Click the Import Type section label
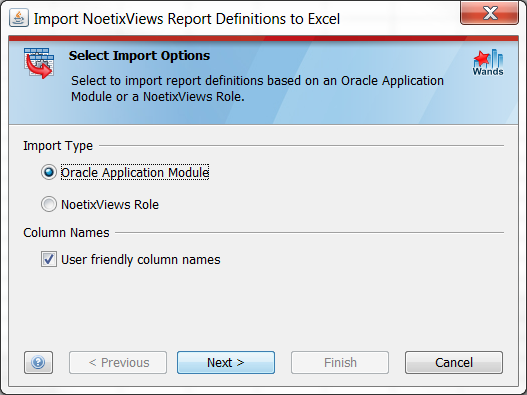The height and width of the screenshot is (395, 527). [x=58, y=146]
